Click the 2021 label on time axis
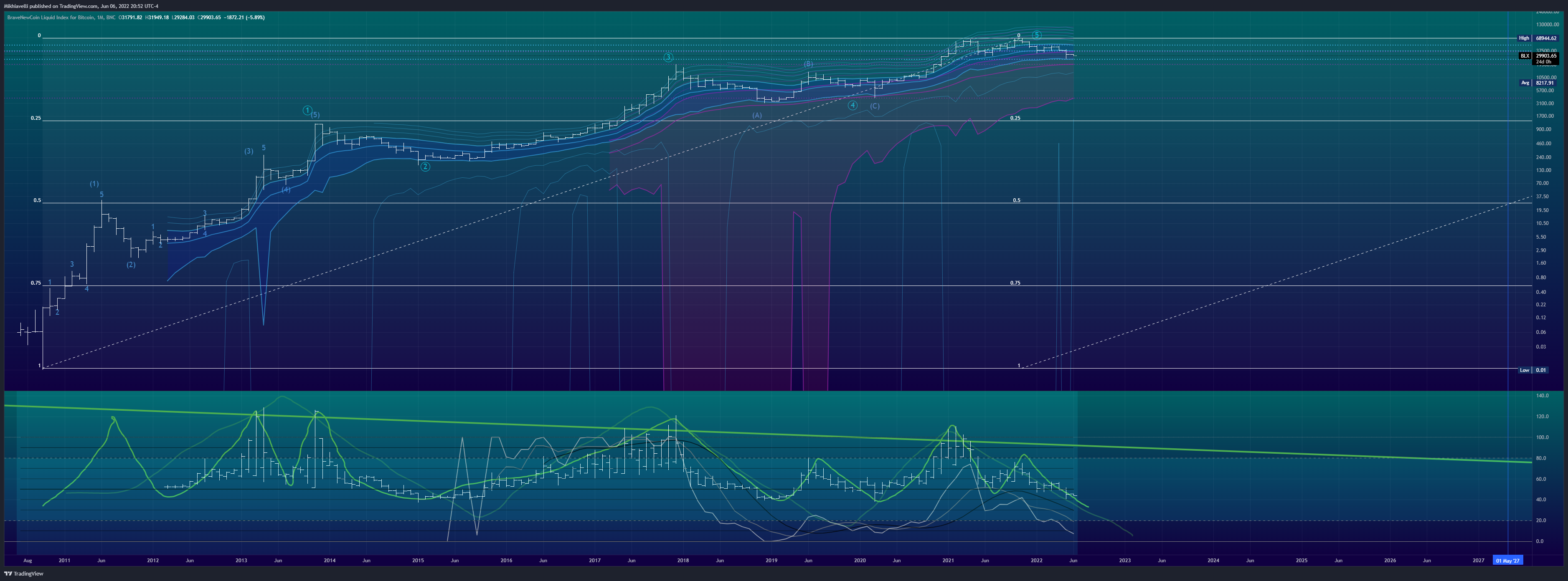 pos(948,560)
